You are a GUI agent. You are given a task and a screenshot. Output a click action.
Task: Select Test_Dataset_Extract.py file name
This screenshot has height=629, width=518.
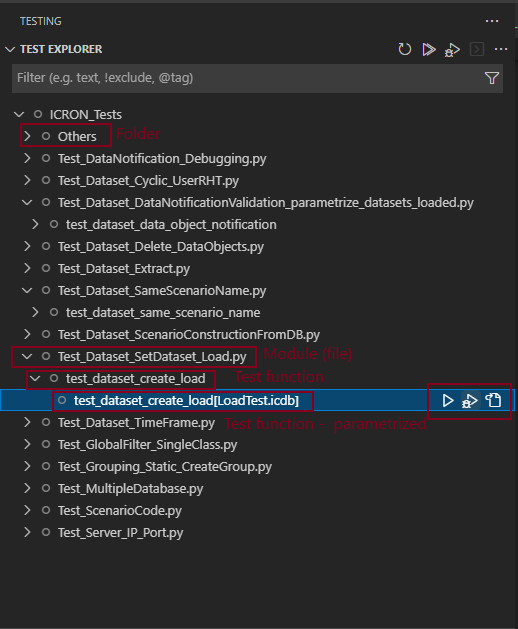[x=124, y=269]
